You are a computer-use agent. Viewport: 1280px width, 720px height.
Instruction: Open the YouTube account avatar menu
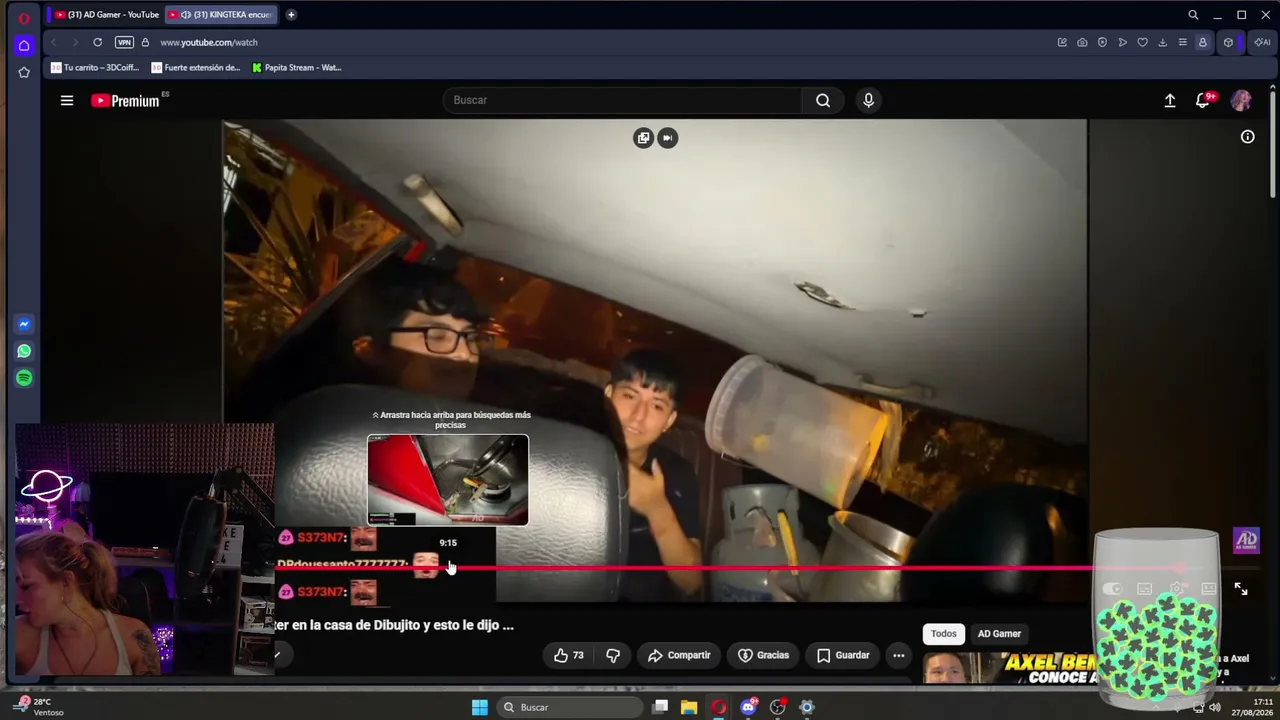[1241, 100]
